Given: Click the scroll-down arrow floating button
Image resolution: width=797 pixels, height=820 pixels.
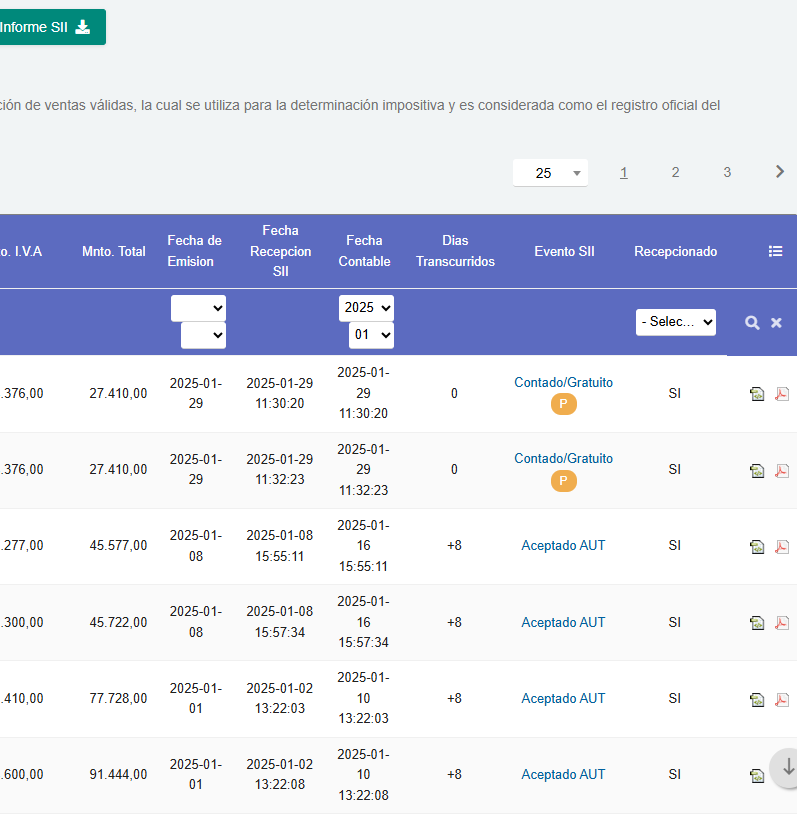Looking at the screenshot, I should point(787,767).
